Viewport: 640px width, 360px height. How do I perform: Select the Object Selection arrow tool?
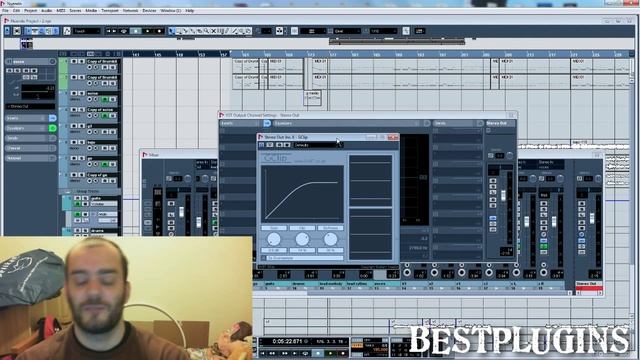point(171,31)
